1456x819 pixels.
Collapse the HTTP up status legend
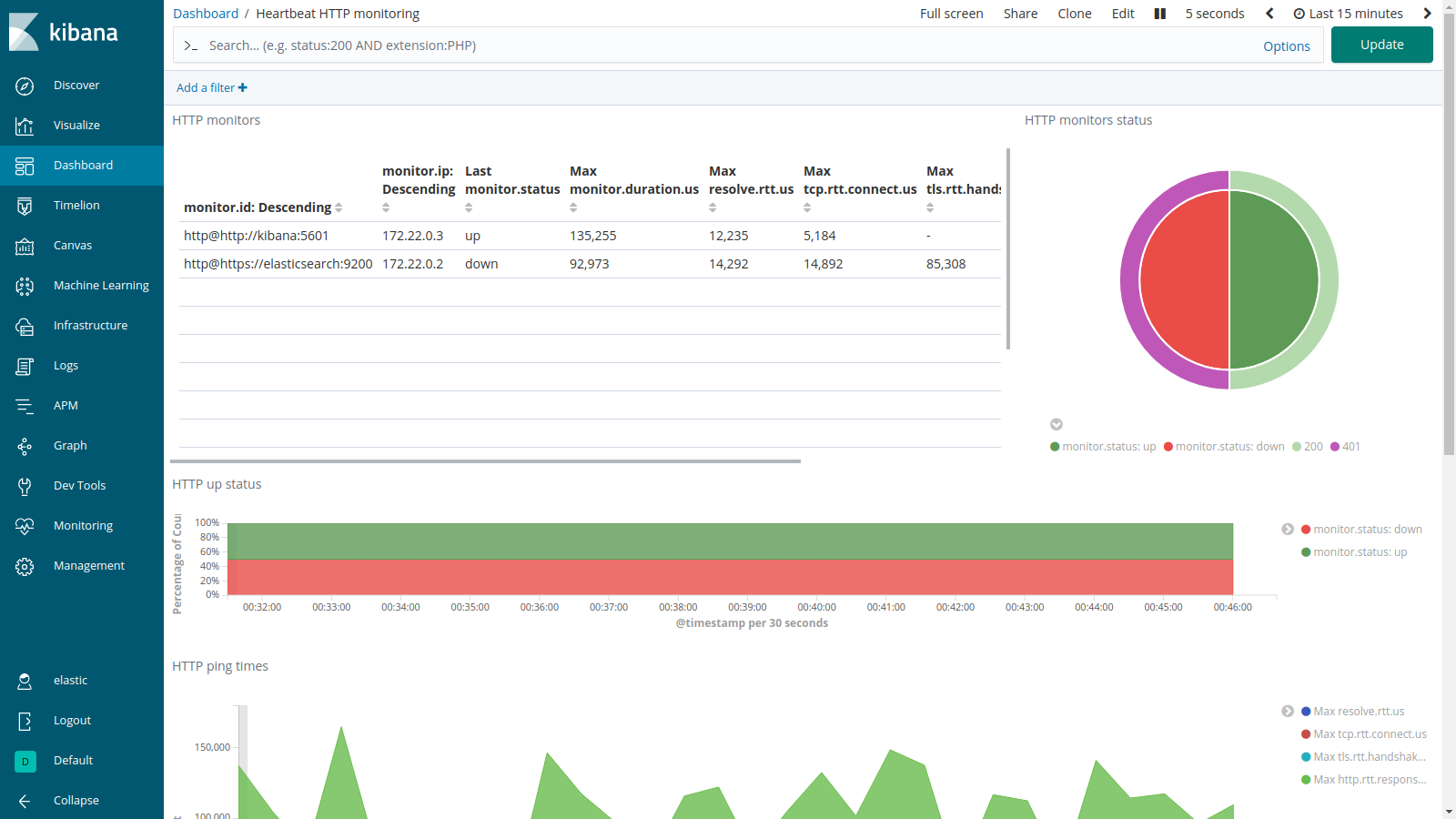1288,530
